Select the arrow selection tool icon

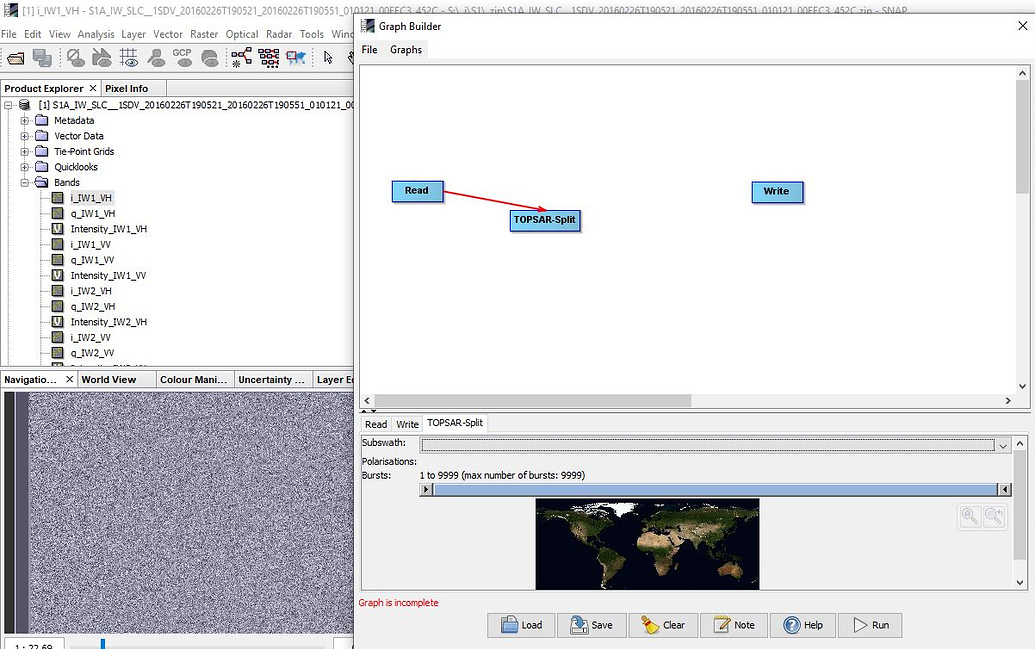click(x=328, y=58)
